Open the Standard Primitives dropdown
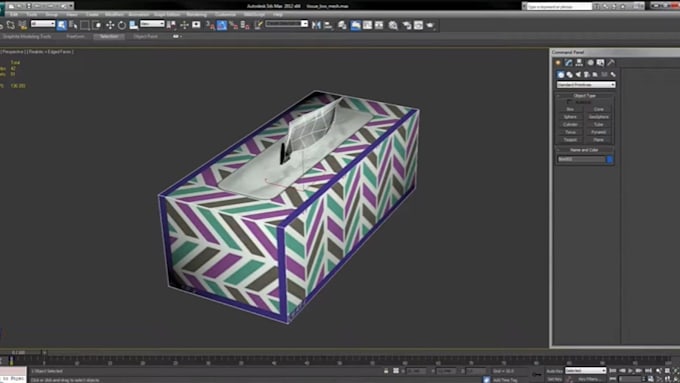Viewport: 680px width, 383px height. pos(586,85)
